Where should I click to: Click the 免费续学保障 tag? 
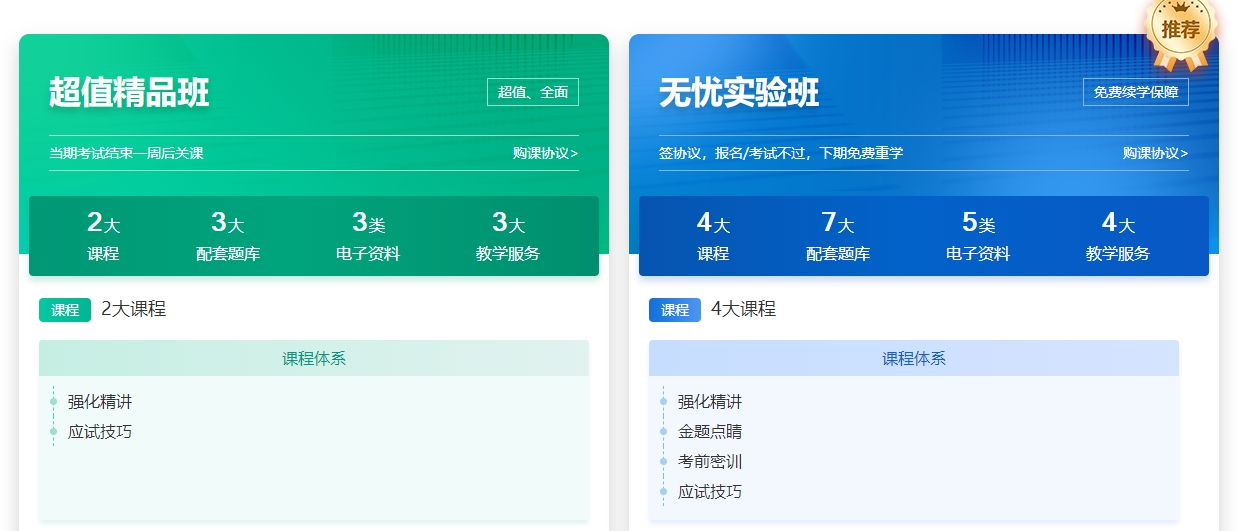[1135, 92]
